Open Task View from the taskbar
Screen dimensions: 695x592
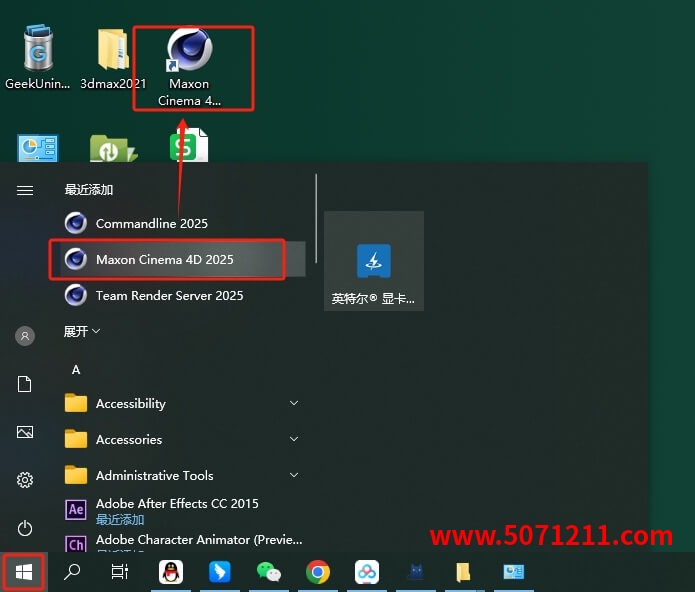click(120, 572)
